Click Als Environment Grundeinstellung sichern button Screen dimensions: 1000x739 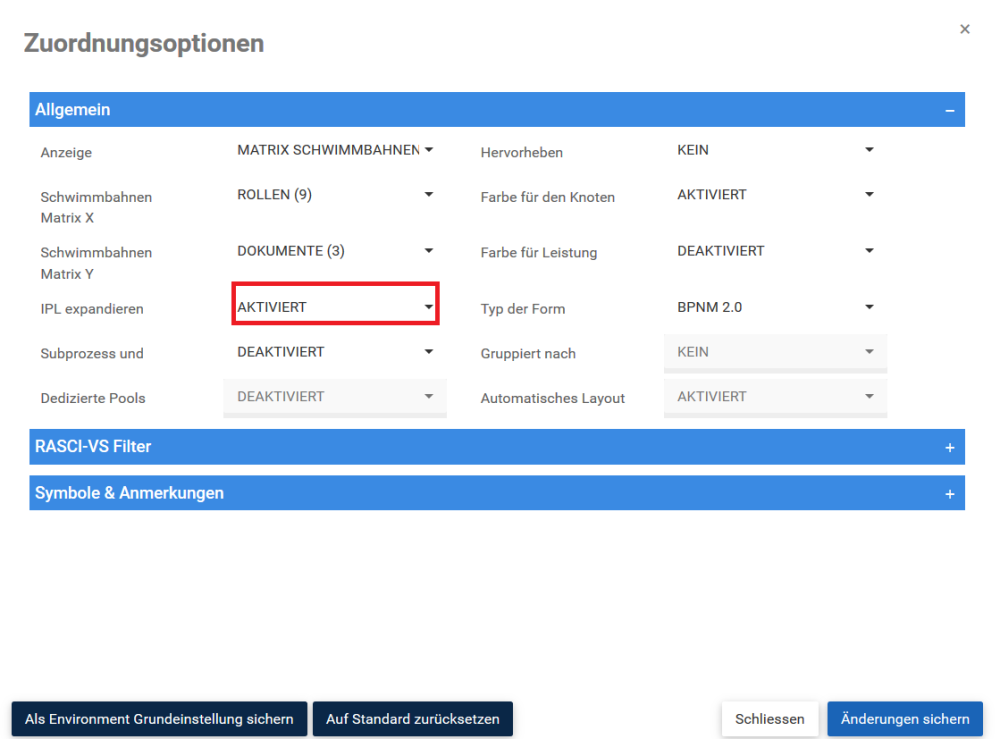tap(159, 719)
